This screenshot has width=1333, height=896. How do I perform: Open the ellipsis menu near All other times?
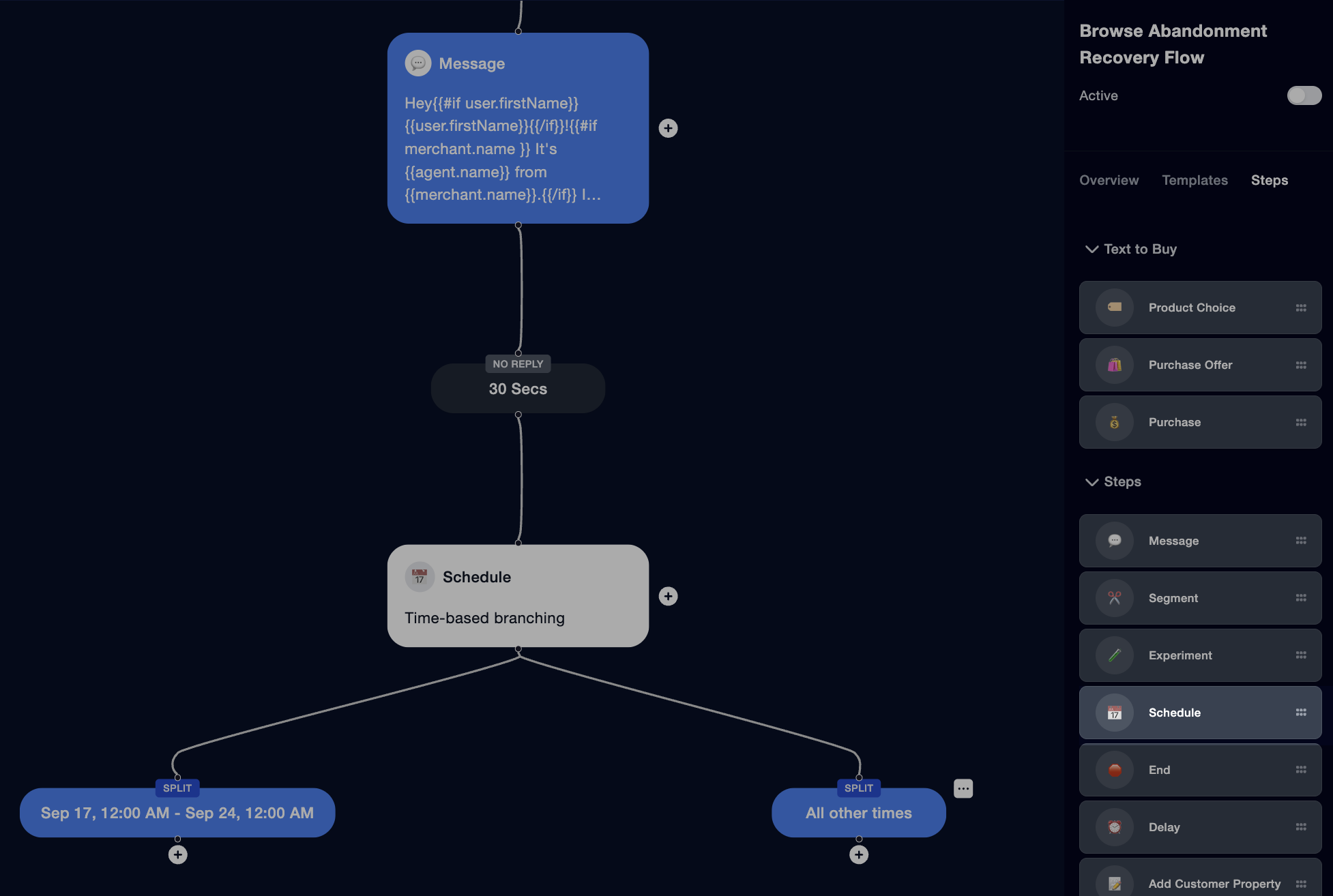(963, 788)
